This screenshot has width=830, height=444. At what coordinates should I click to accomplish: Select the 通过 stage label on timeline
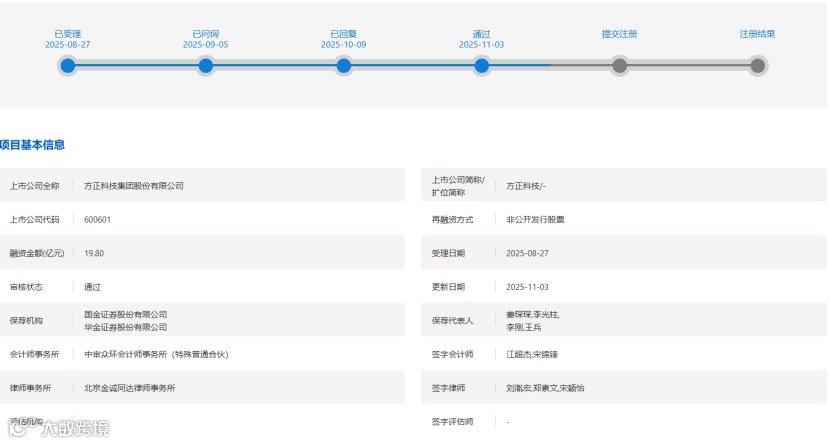point(482,34)
